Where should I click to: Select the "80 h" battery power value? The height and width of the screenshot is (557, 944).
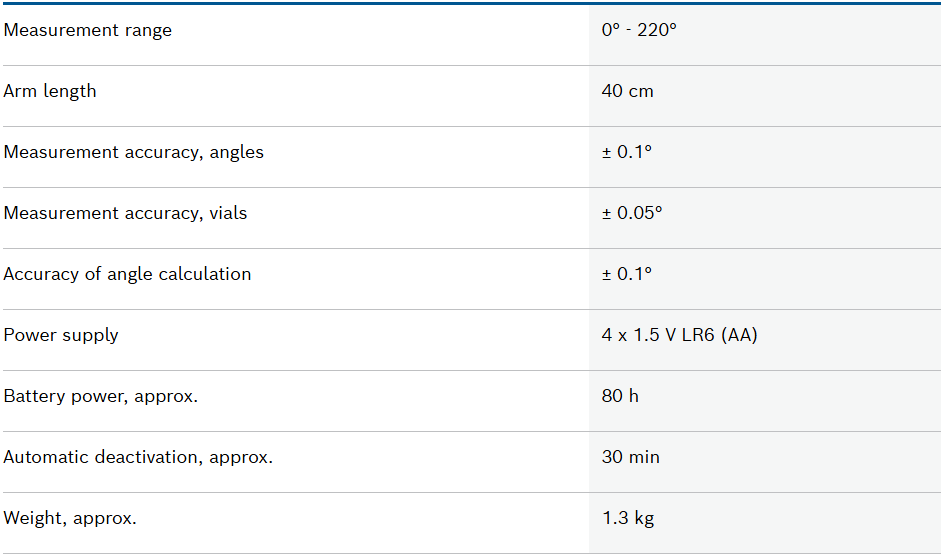tap(620, 396)
